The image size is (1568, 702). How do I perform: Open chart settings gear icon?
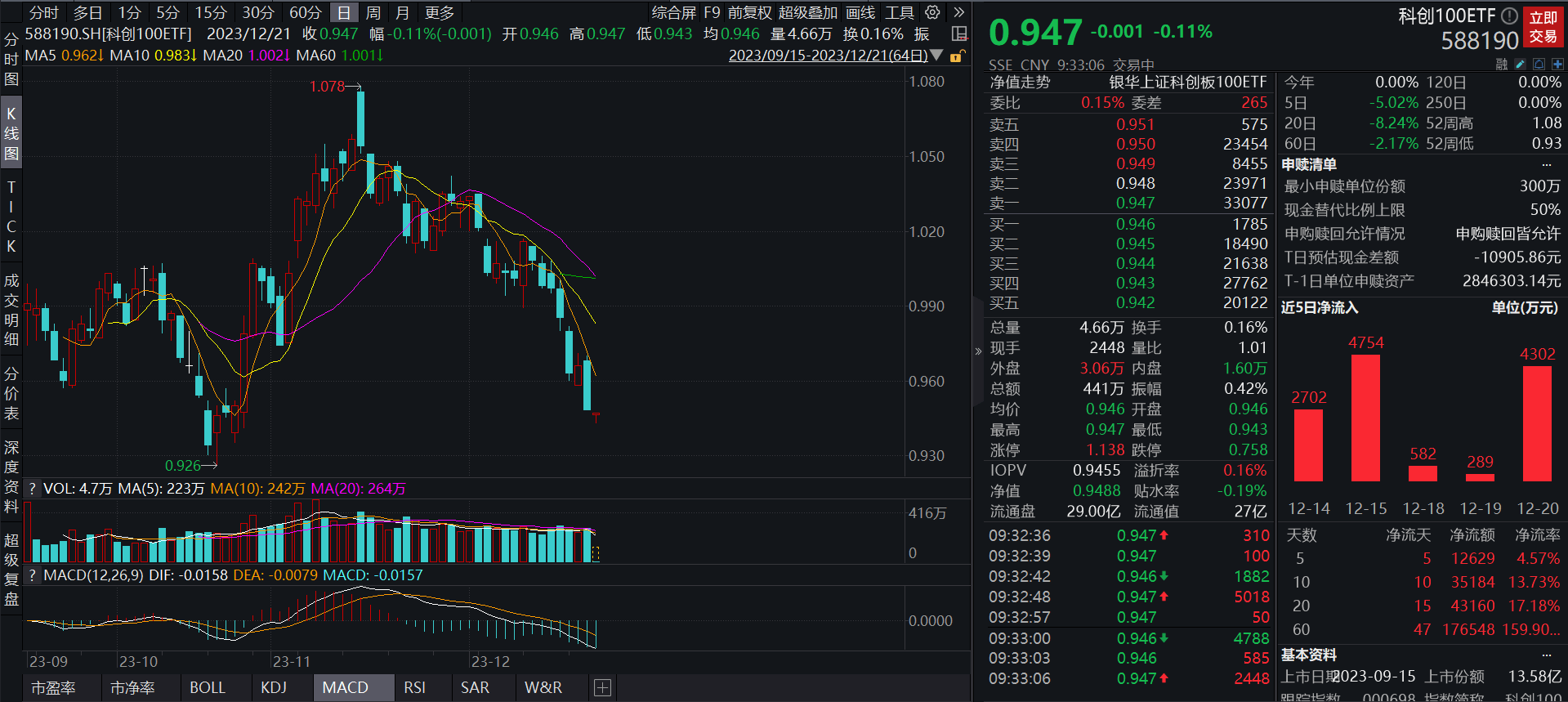pos(932,12)
